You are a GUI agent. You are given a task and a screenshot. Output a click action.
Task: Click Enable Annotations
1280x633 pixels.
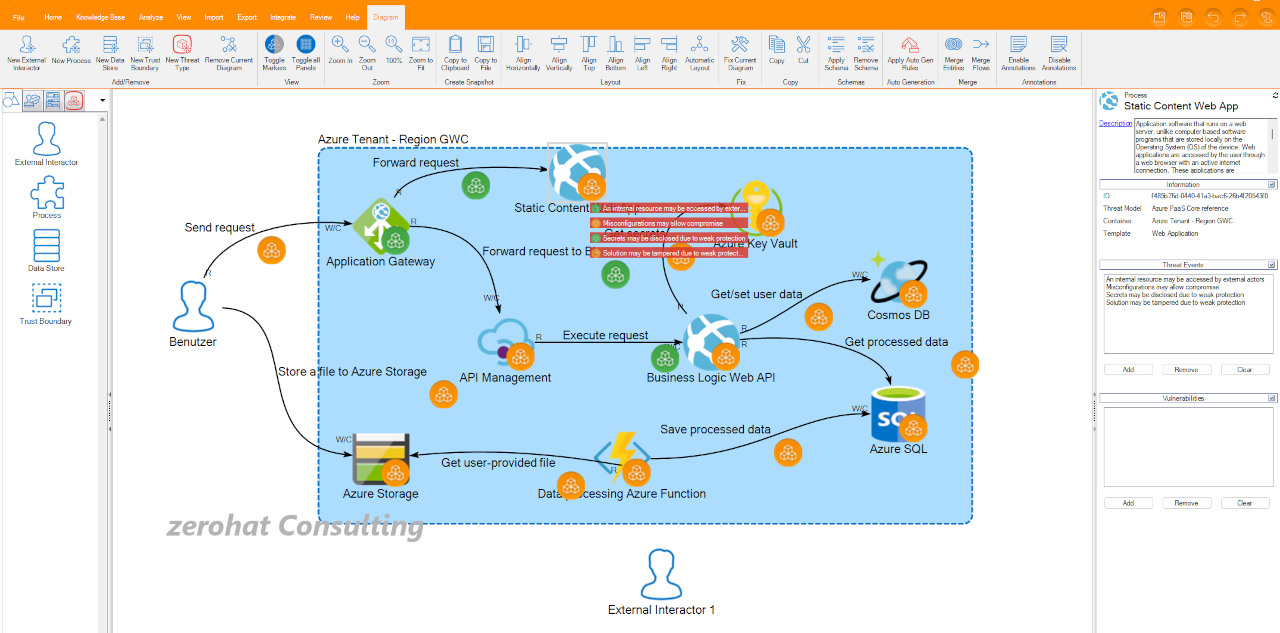point(1018,52)
